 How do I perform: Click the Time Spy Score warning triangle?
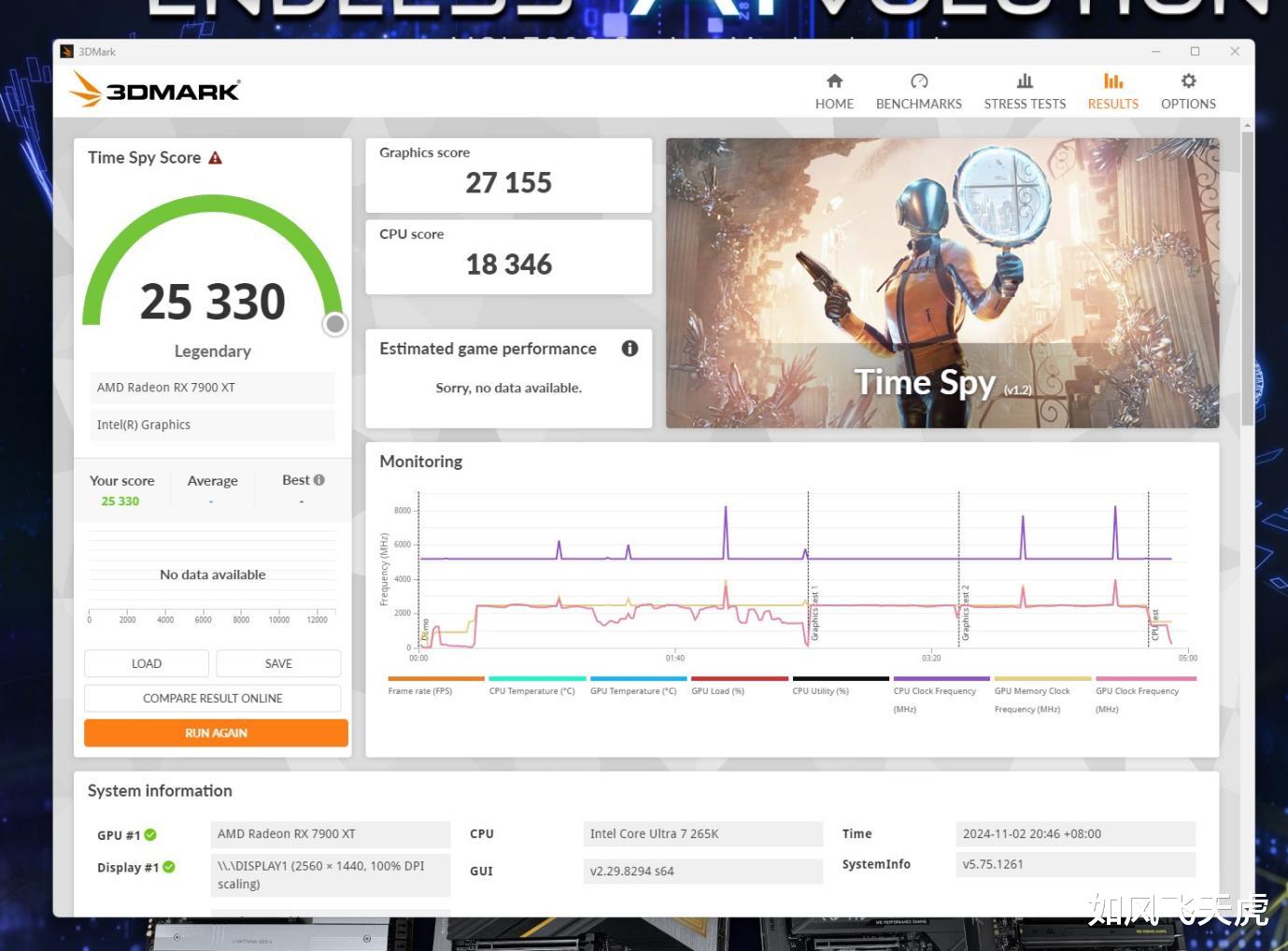[215, 158]
